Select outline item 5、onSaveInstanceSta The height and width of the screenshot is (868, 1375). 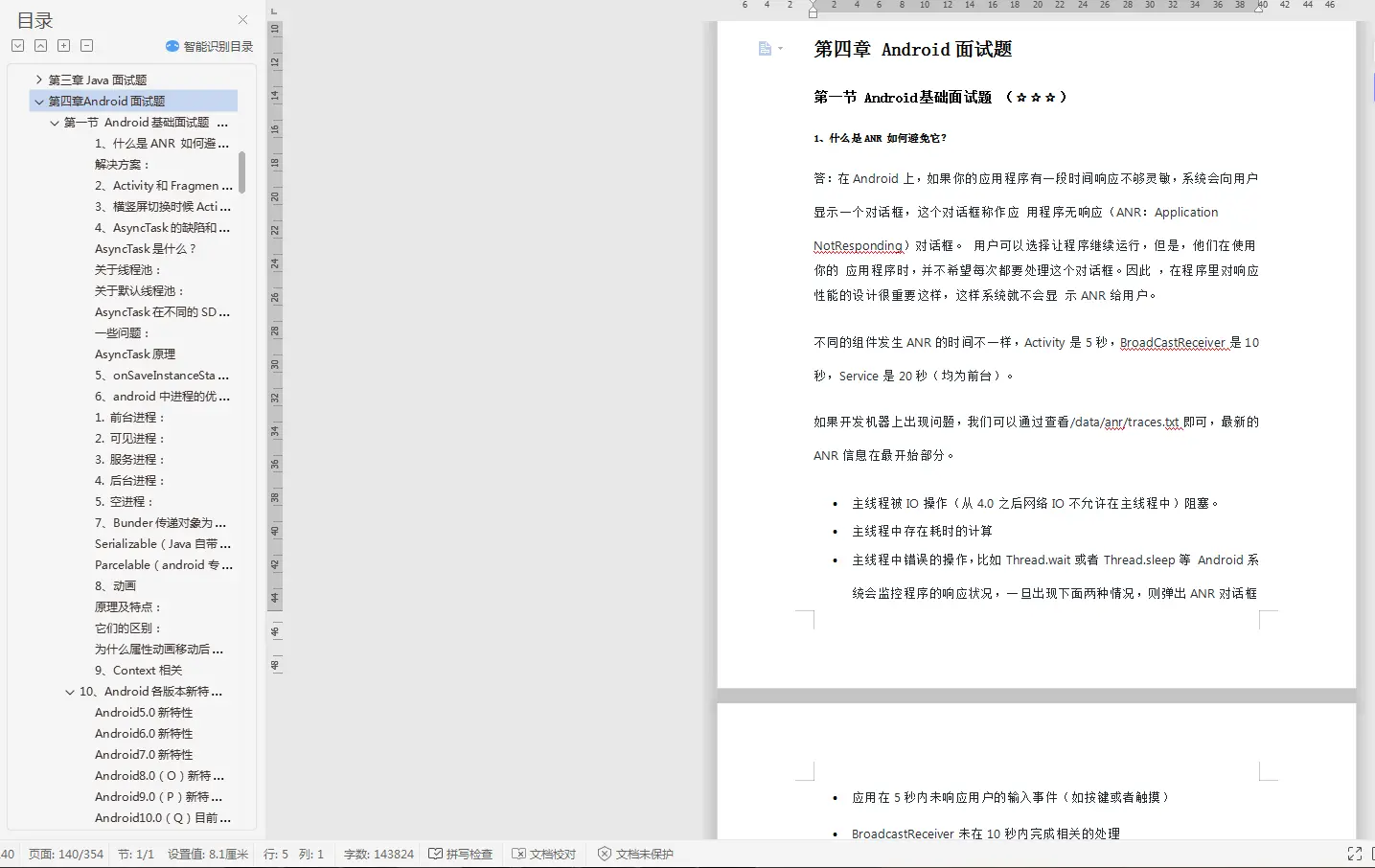coord(162,376)
